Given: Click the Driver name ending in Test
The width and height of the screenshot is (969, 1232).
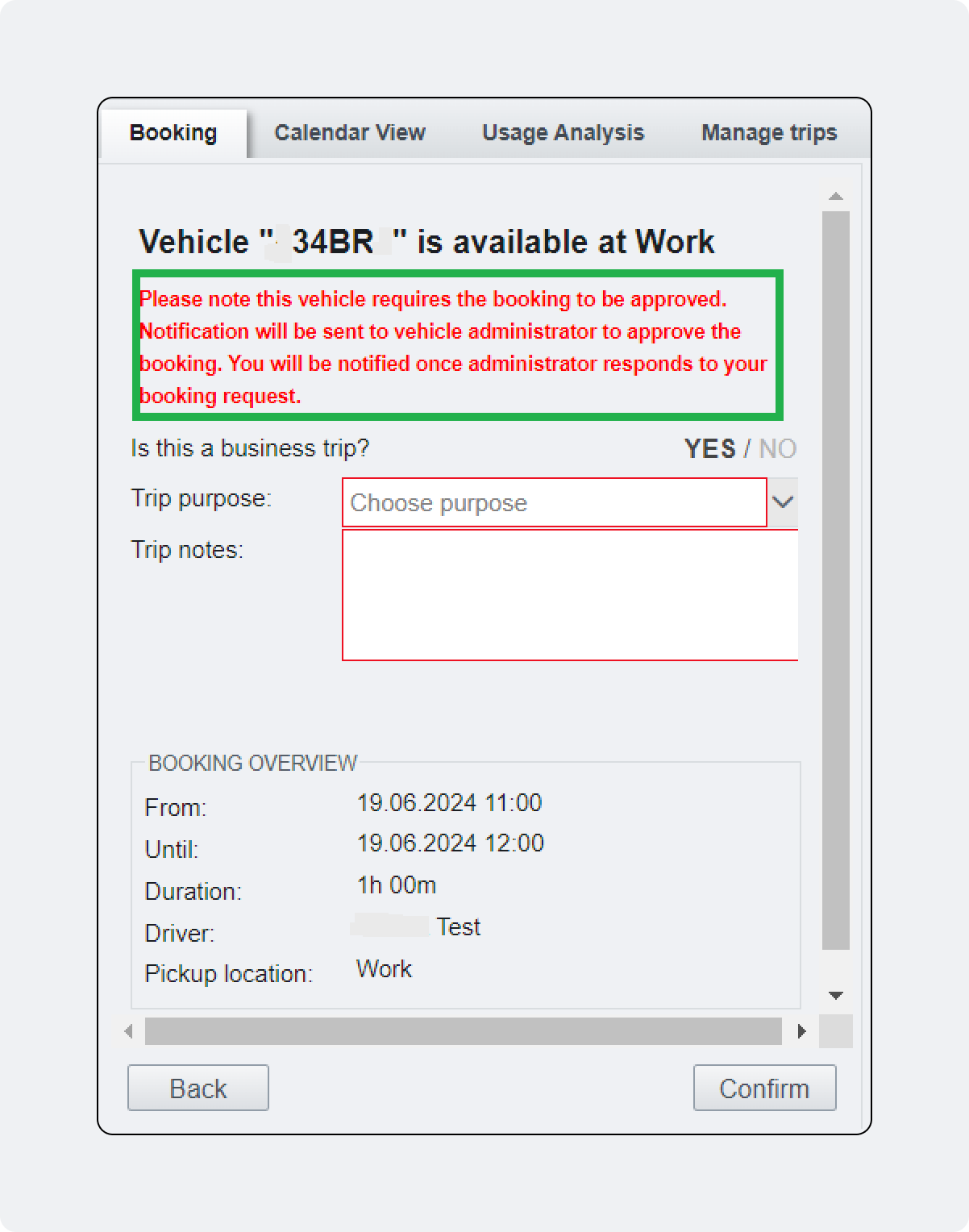Looking at the screenshot, I should (x=416, y=927).
